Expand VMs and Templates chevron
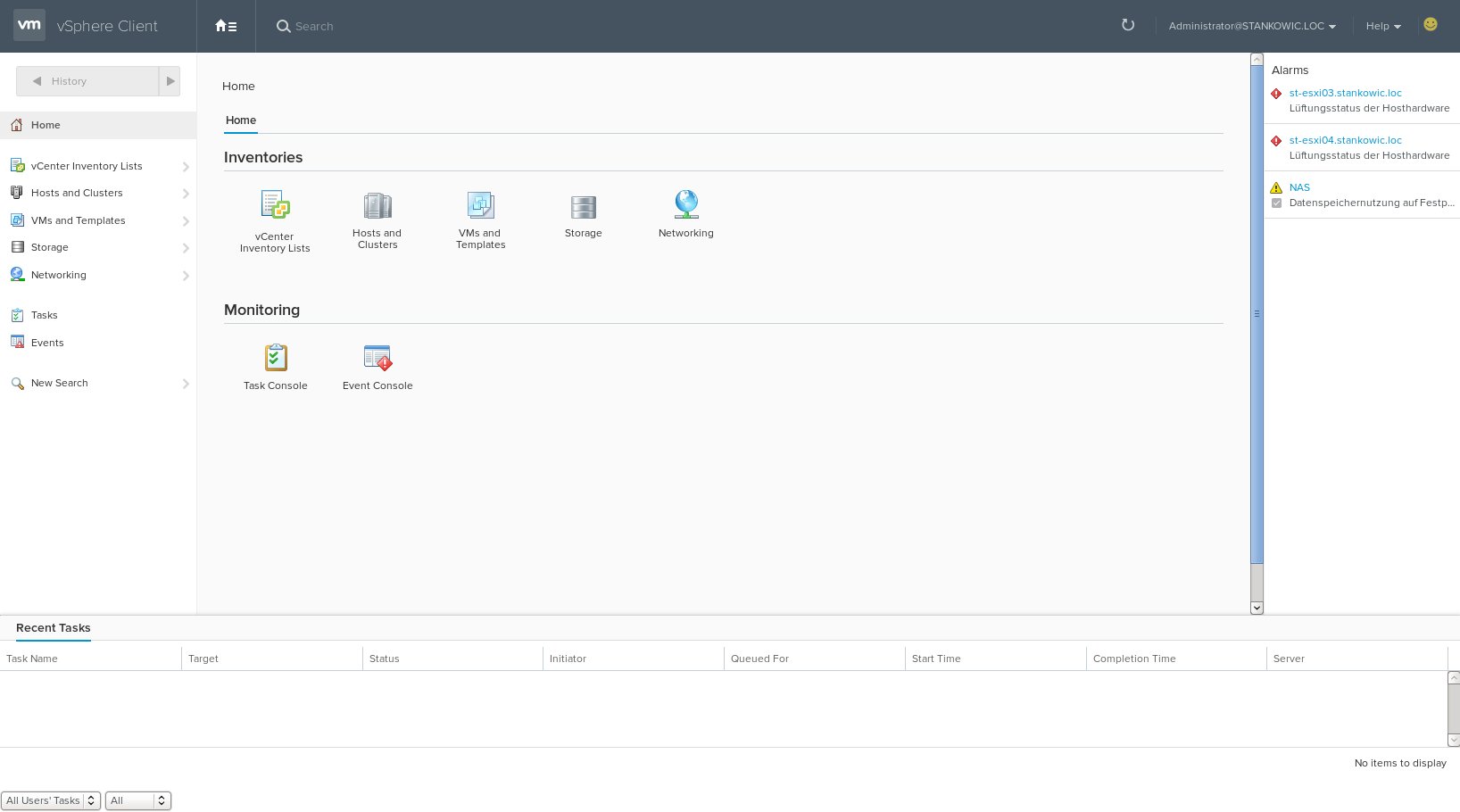Viewport: 1460px width, 812px height. tap(186, 221)
